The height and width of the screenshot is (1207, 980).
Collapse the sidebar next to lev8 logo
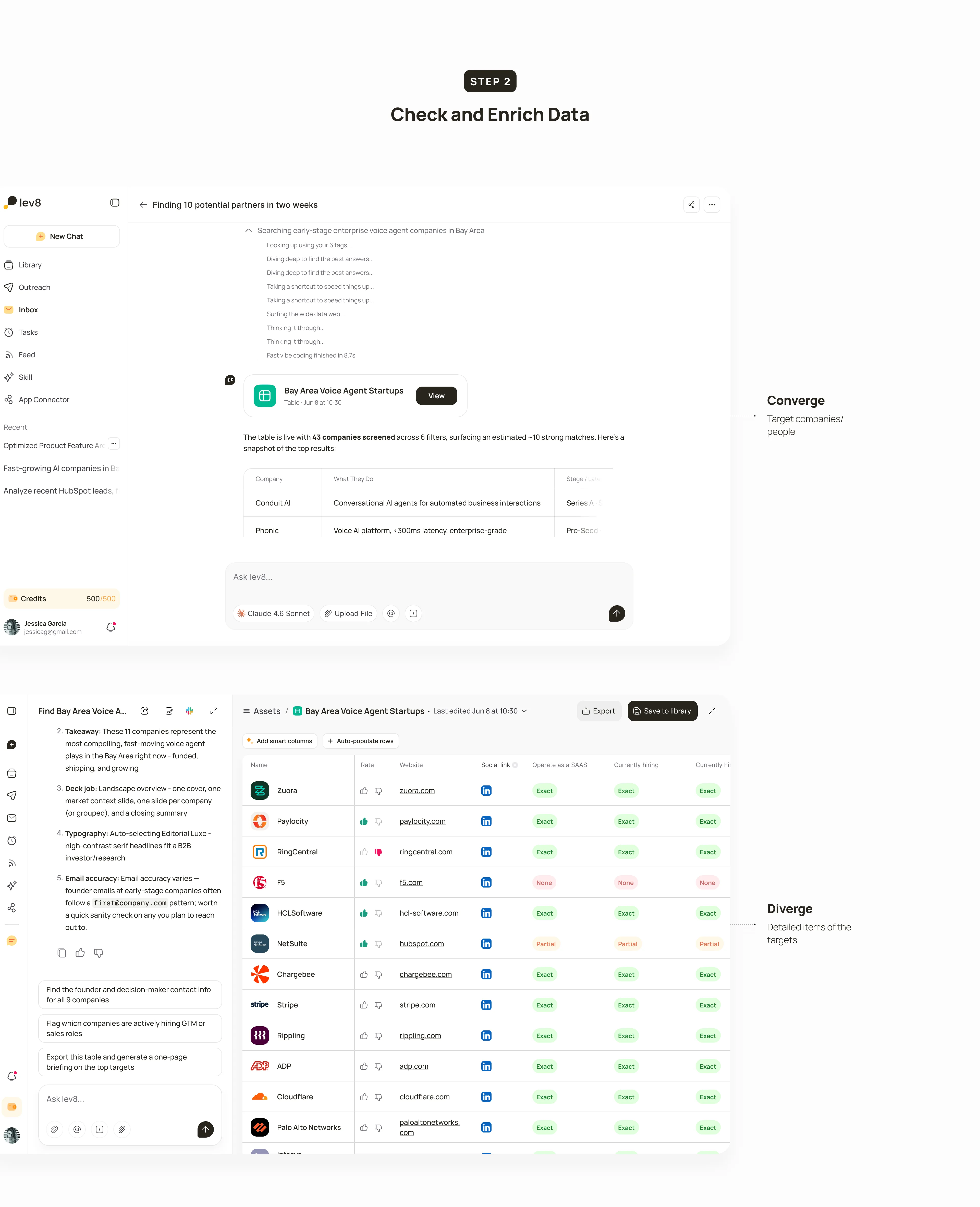[115, 203]
